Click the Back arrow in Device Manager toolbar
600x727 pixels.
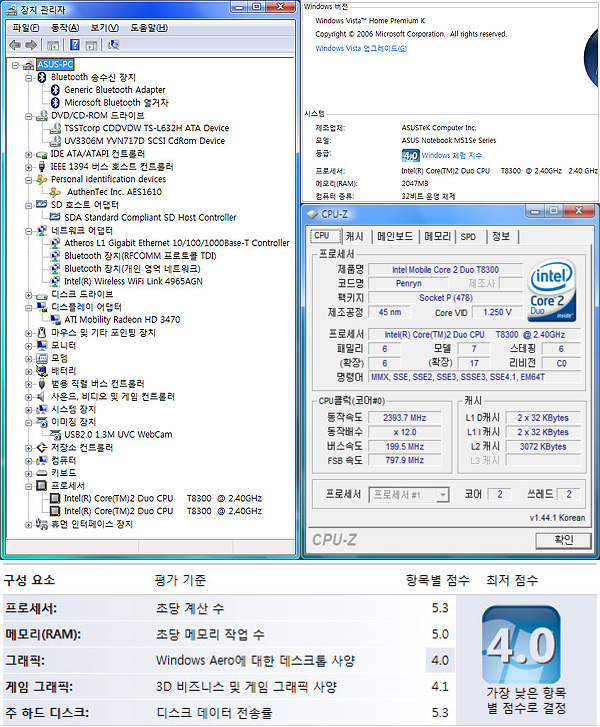[x=15, y=45]
